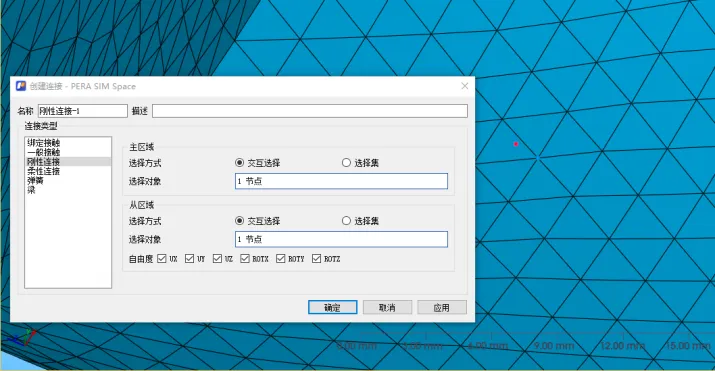Click the 确定 button
715x371 pixels.
point(332,307)
